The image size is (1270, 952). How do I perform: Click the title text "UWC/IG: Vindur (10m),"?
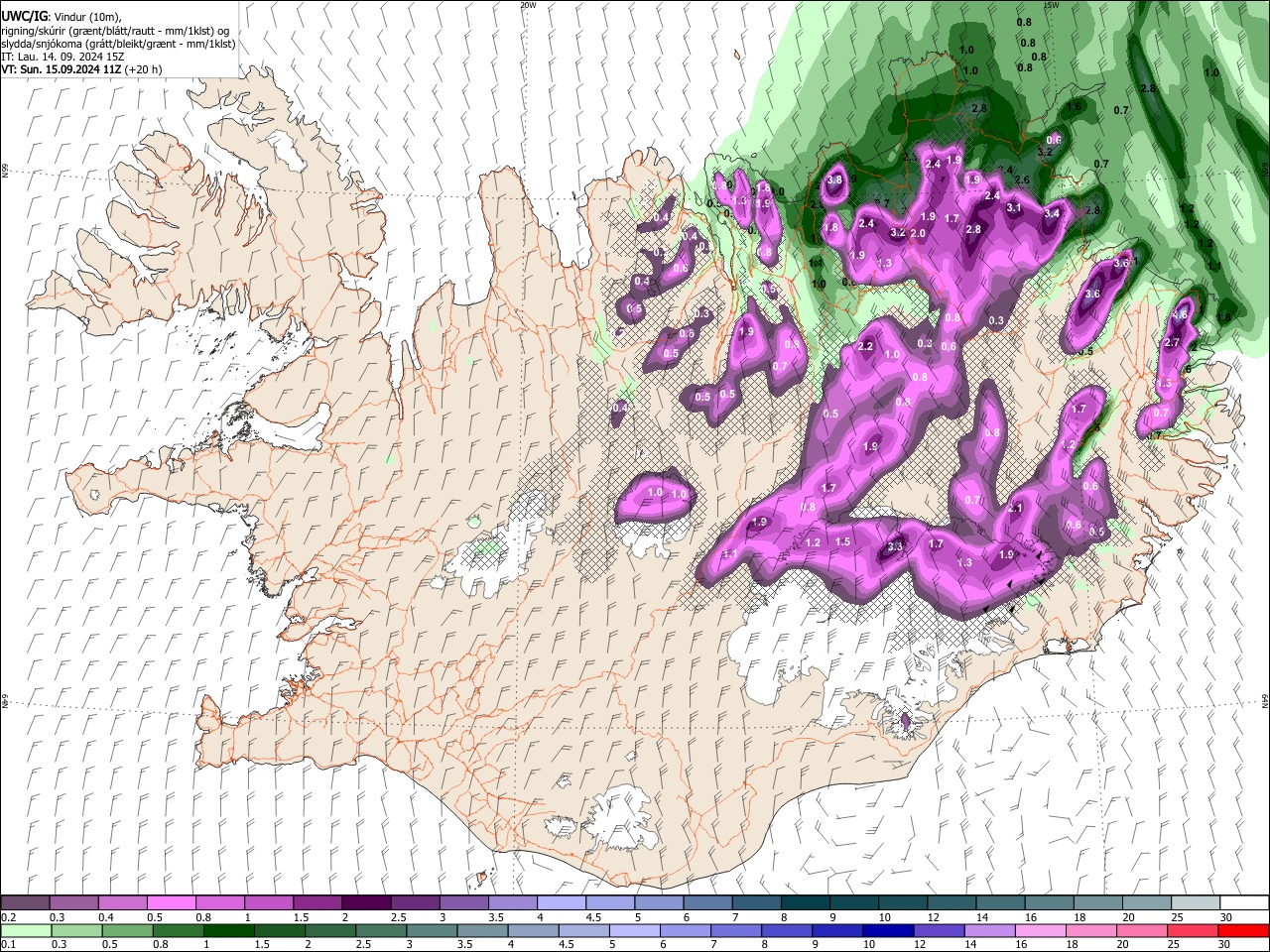coord(62,17)
